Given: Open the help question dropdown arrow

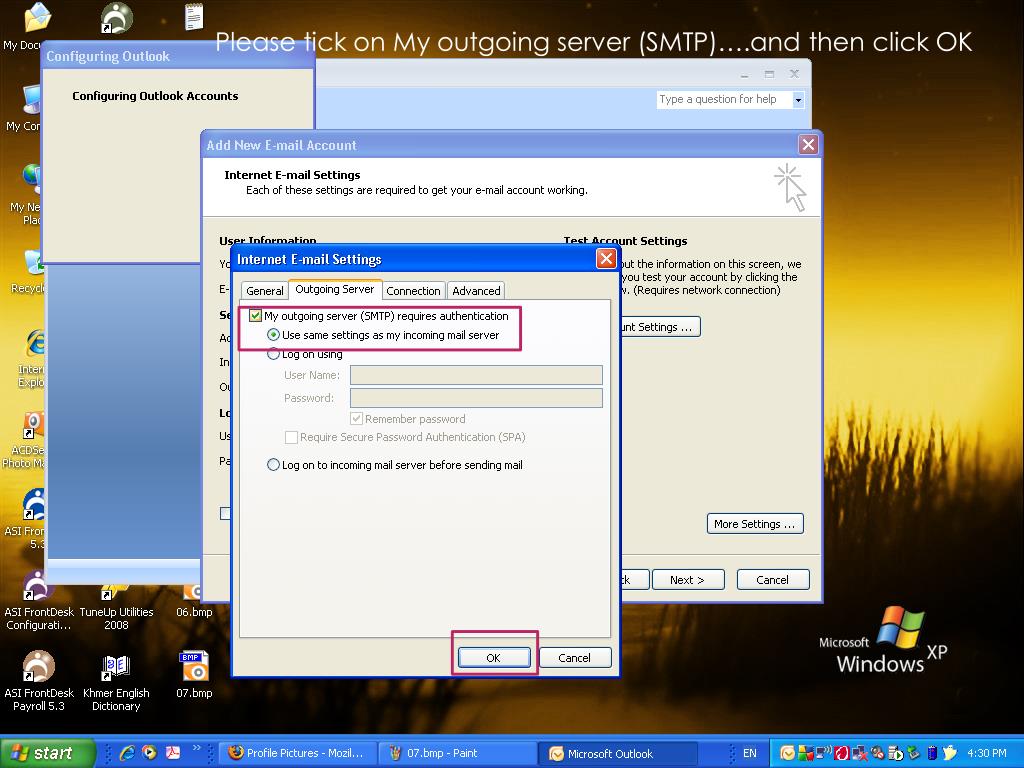Looking at the screenshot, I should pos(797,100).
